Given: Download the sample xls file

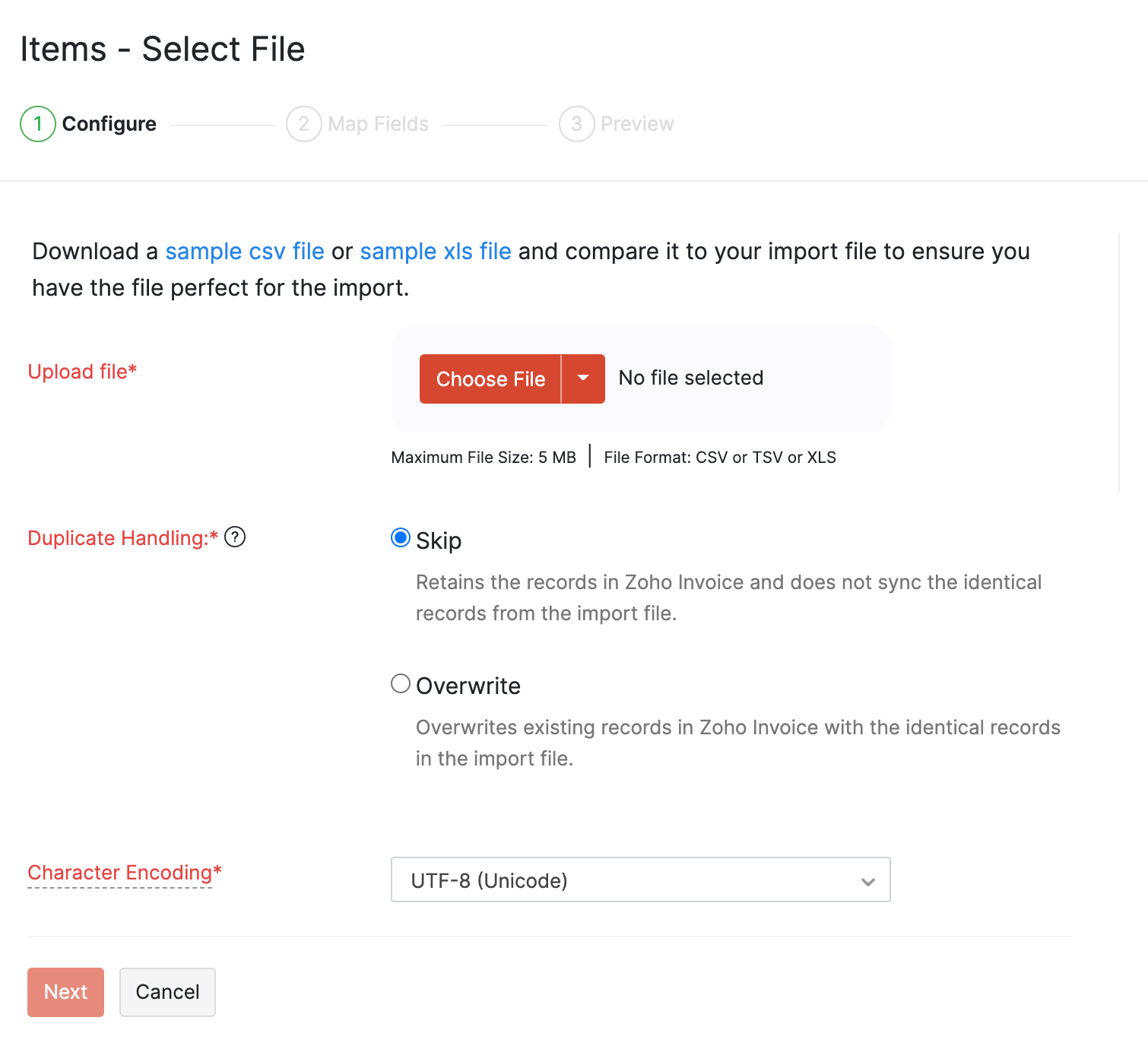Looking at the screenshot, I should pyautogui.click(x=435, y=251).
